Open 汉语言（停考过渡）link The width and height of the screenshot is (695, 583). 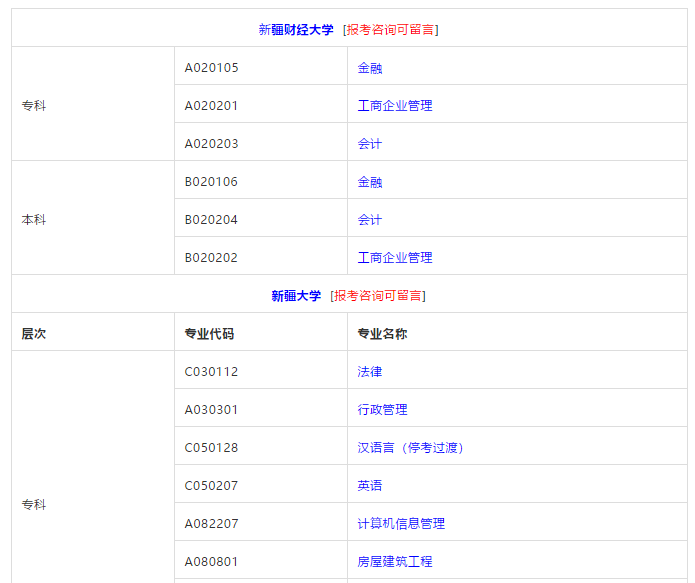(x=410, y=448)
